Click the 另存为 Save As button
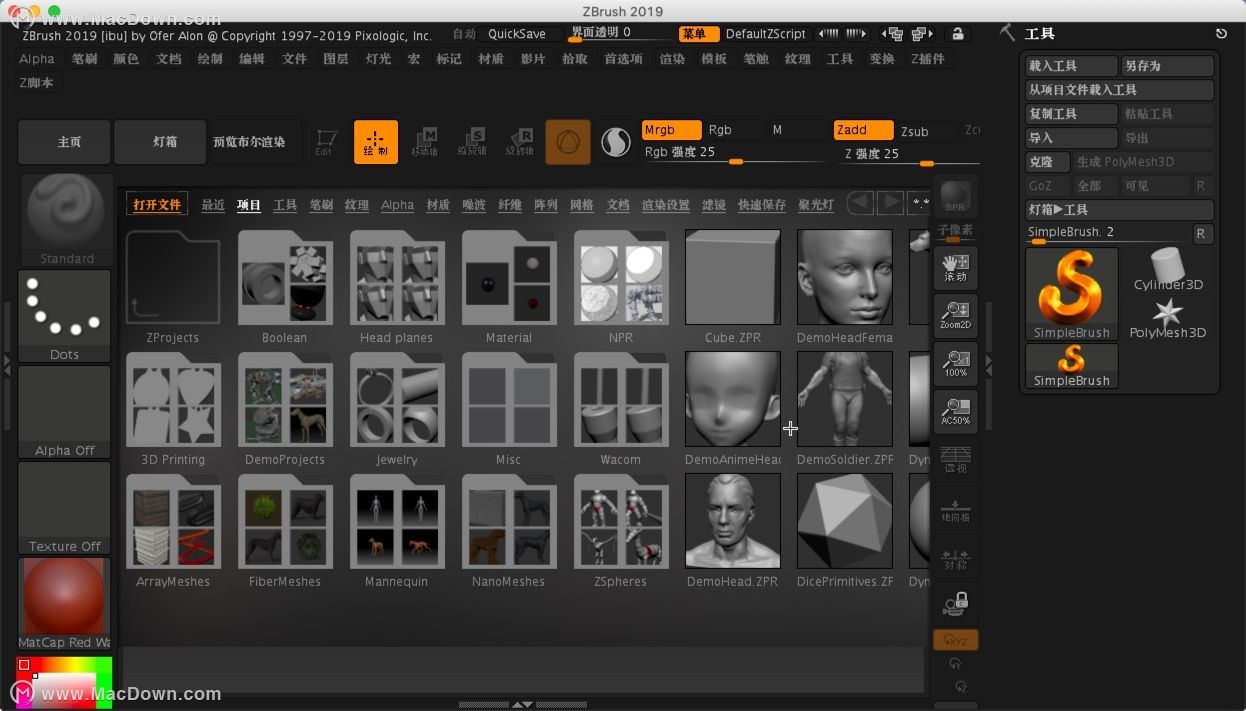1246x711 pixels. tap(1168, 66)
